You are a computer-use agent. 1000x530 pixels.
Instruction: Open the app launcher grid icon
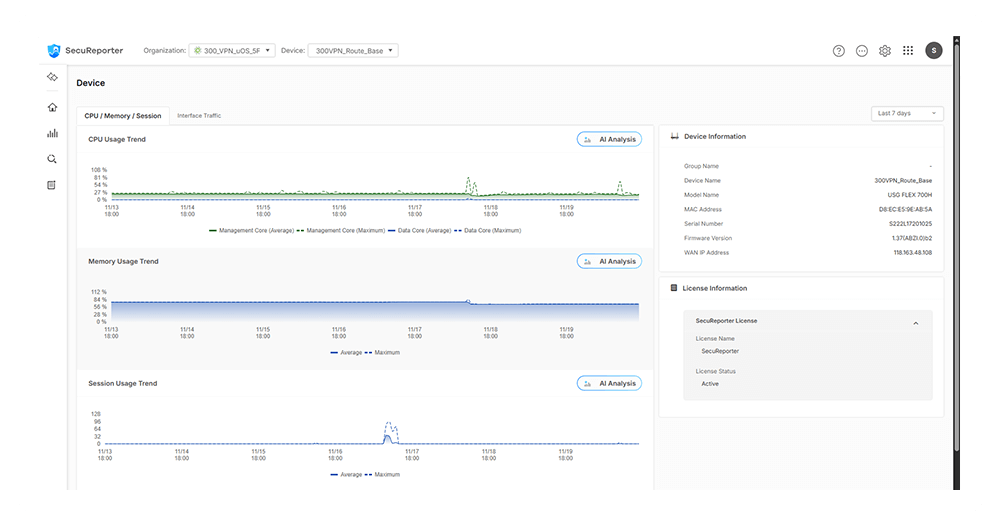(908, 51)
